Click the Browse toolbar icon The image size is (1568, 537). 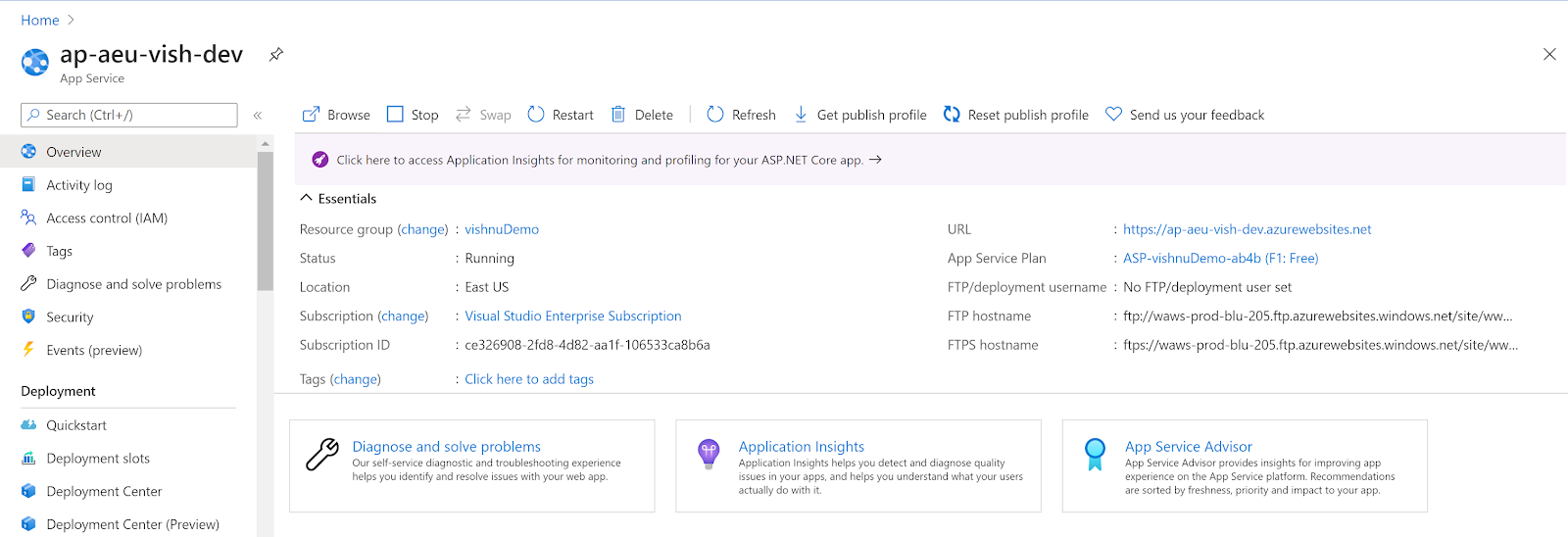(x=311, y=115)
